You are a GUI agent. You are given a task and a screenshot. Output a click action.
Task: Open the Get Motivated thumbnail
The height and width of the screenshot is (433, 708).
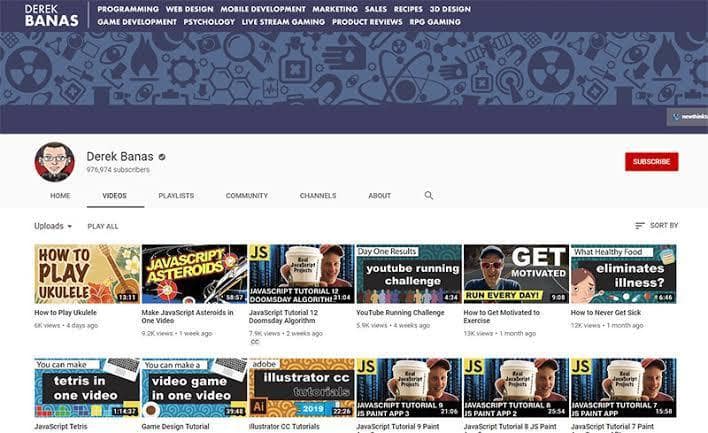[516, 274]
